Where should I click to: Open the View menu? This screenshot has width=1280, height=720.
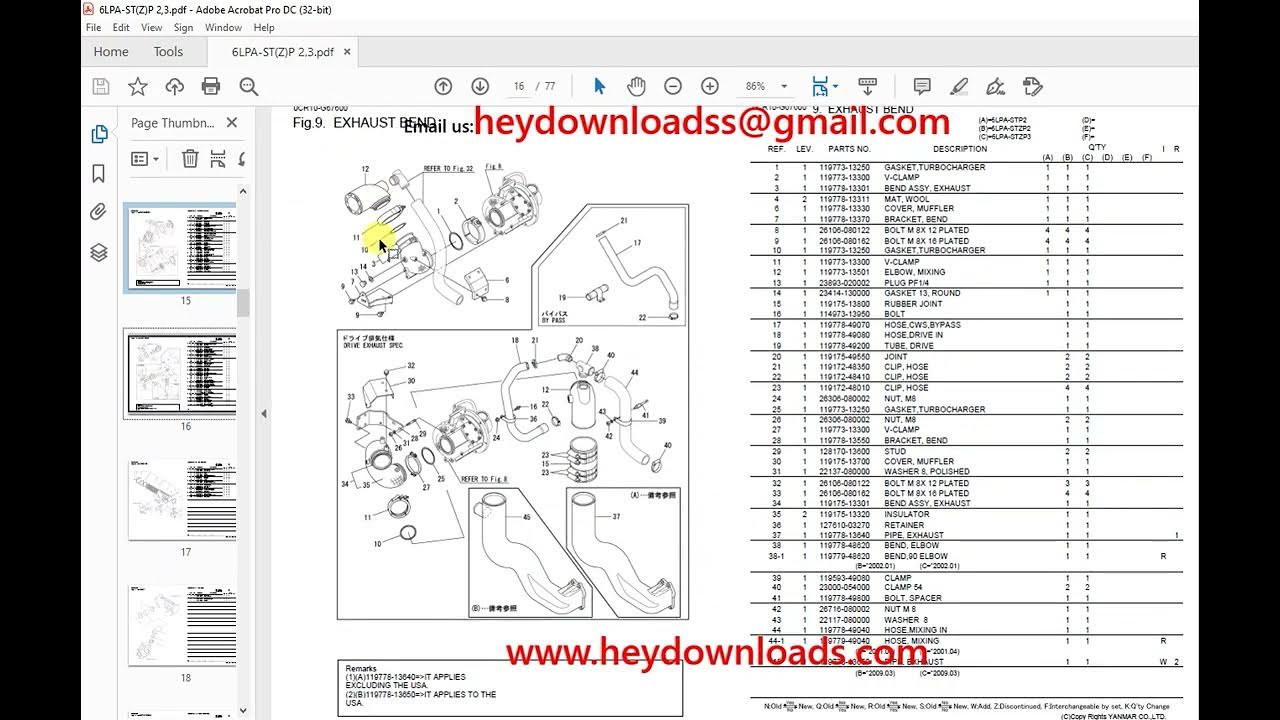(153, 27)
